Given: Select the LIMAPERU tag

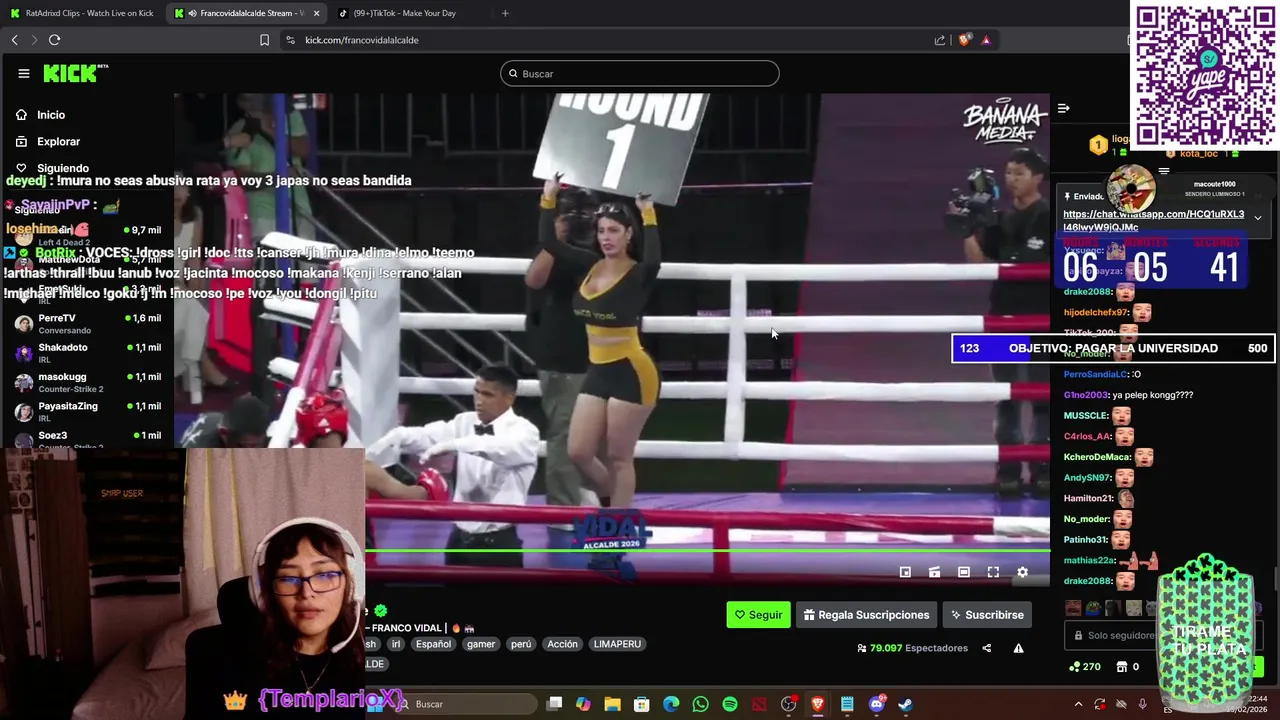Looking at the screenshot, I should pos(617,644).
